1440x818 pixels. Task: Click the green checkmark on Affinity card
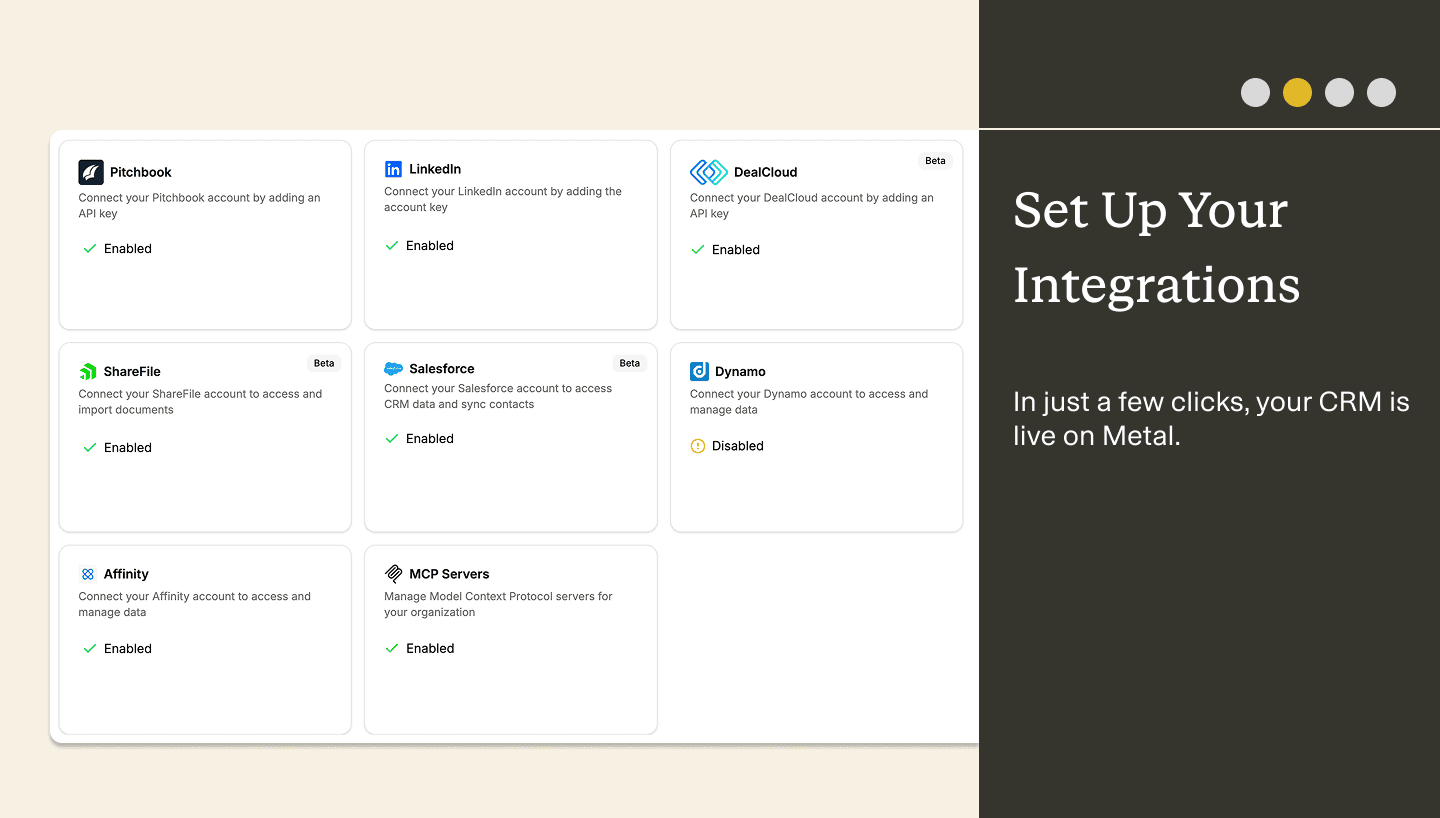point(90,648)
